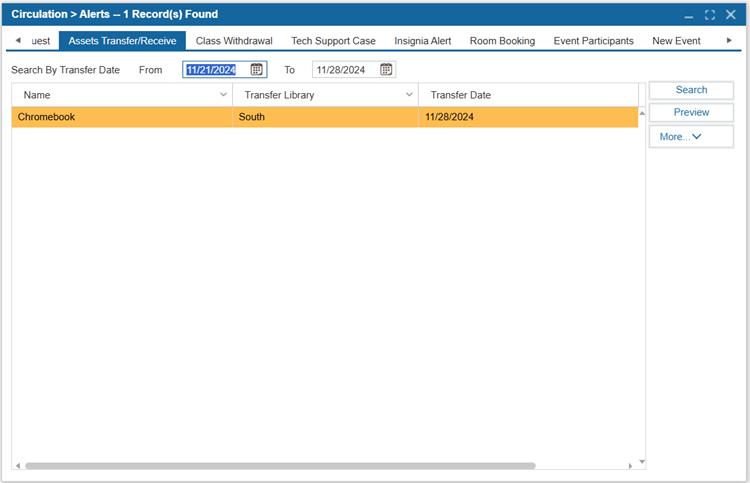Minimize the Alerts window
Screen dimensions: 750x483
[688, 15]
